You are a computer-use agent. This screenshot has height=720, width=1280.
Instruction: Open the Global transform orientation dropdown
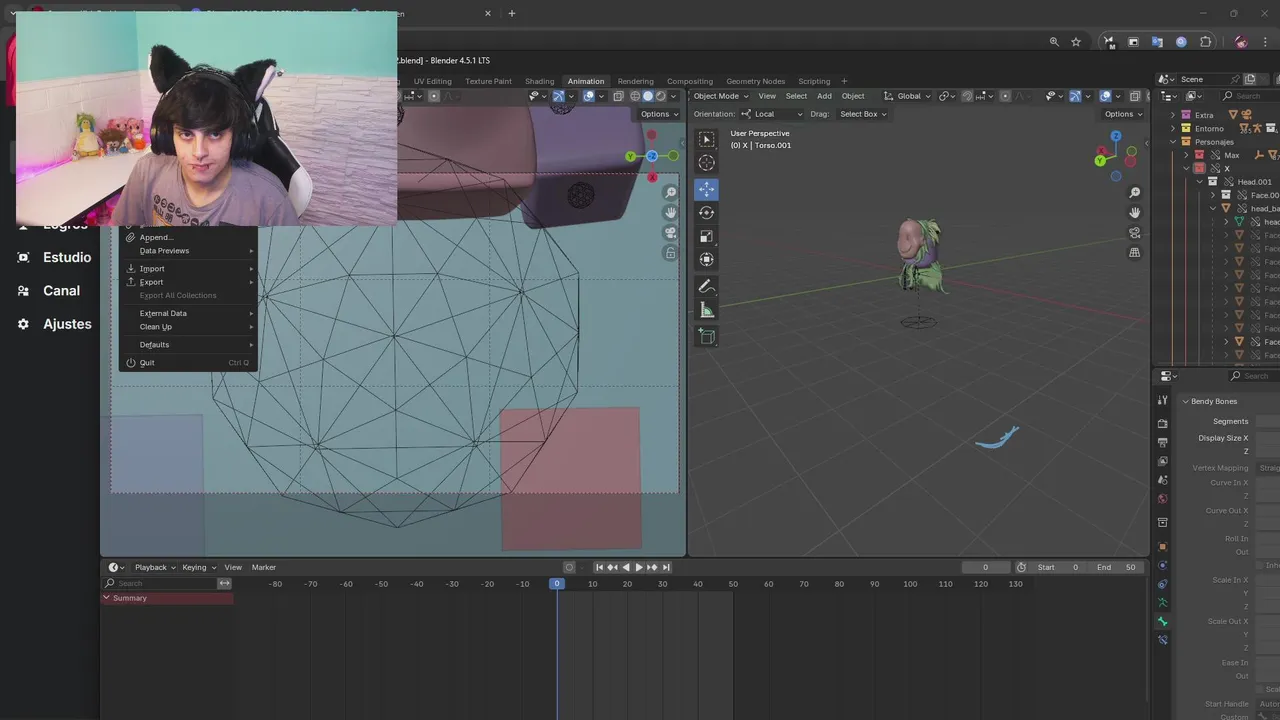click(907, 96)
